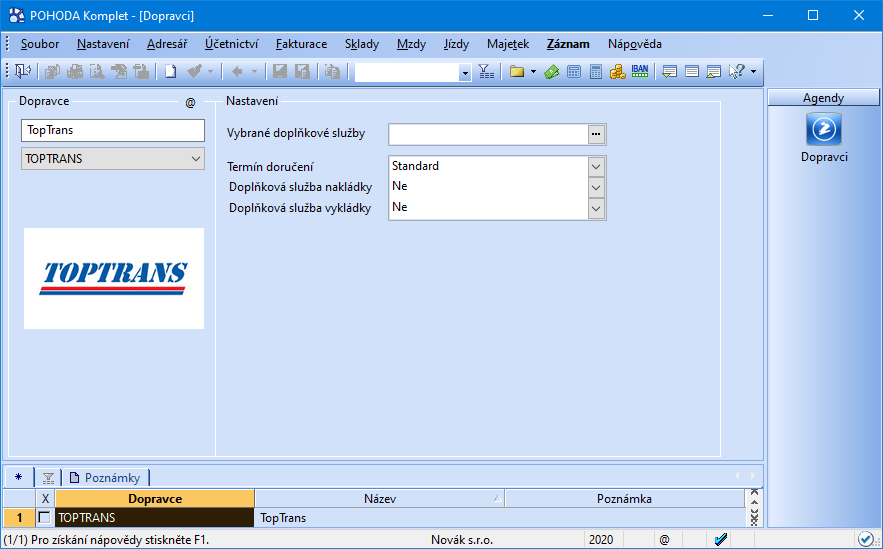The image size is (883, 549).
Task: Open the TOPTRANS carrier dropdown
Action: coord(196,159)
